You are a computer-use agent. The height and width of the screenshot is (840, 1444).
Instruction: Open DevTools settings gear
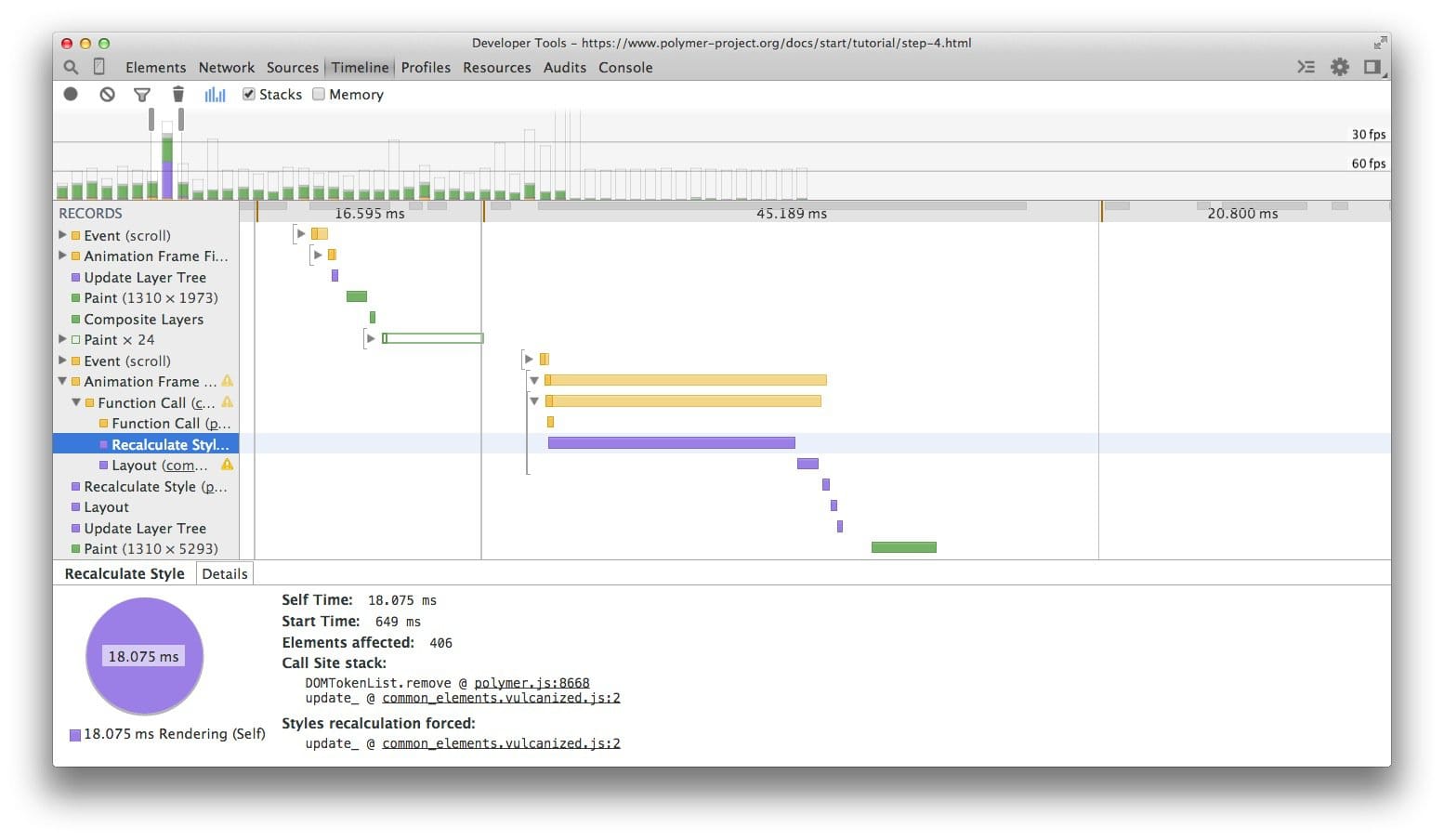coord(1339,67)
